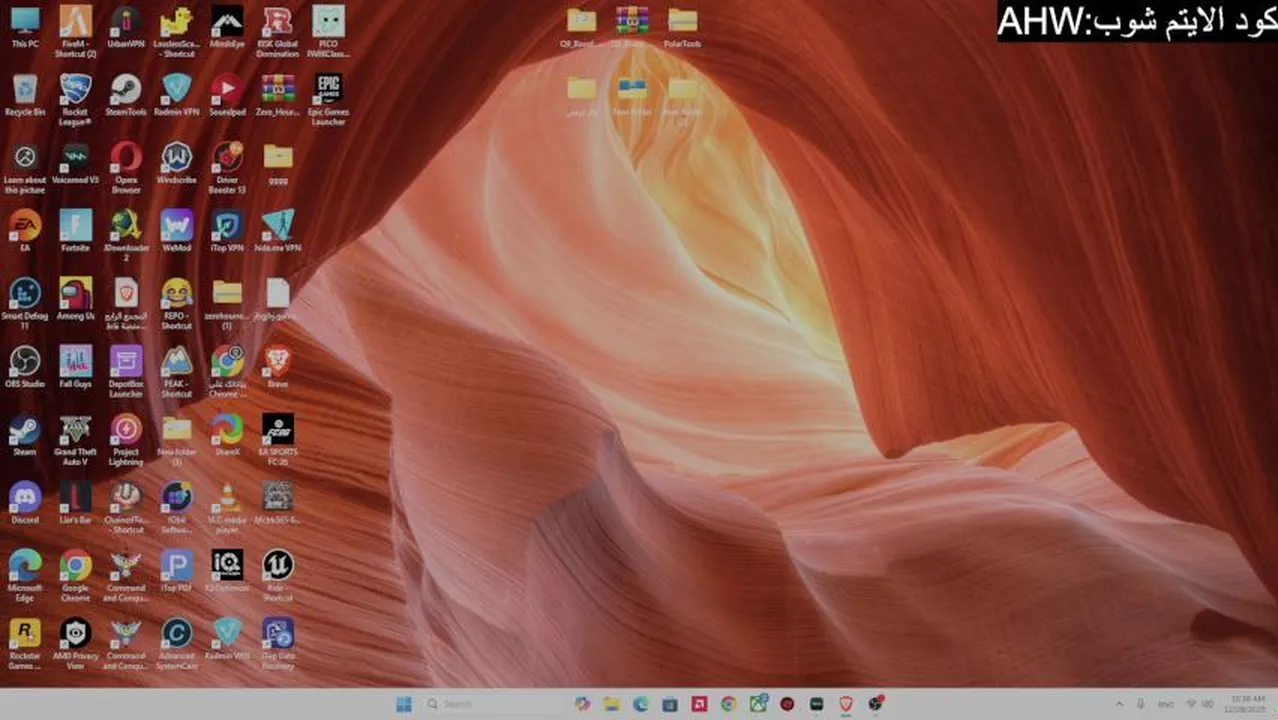Open Advanced SystemCare desktop icon
The width and height of the screenshot is (1278, 720).
click(176, 643)
